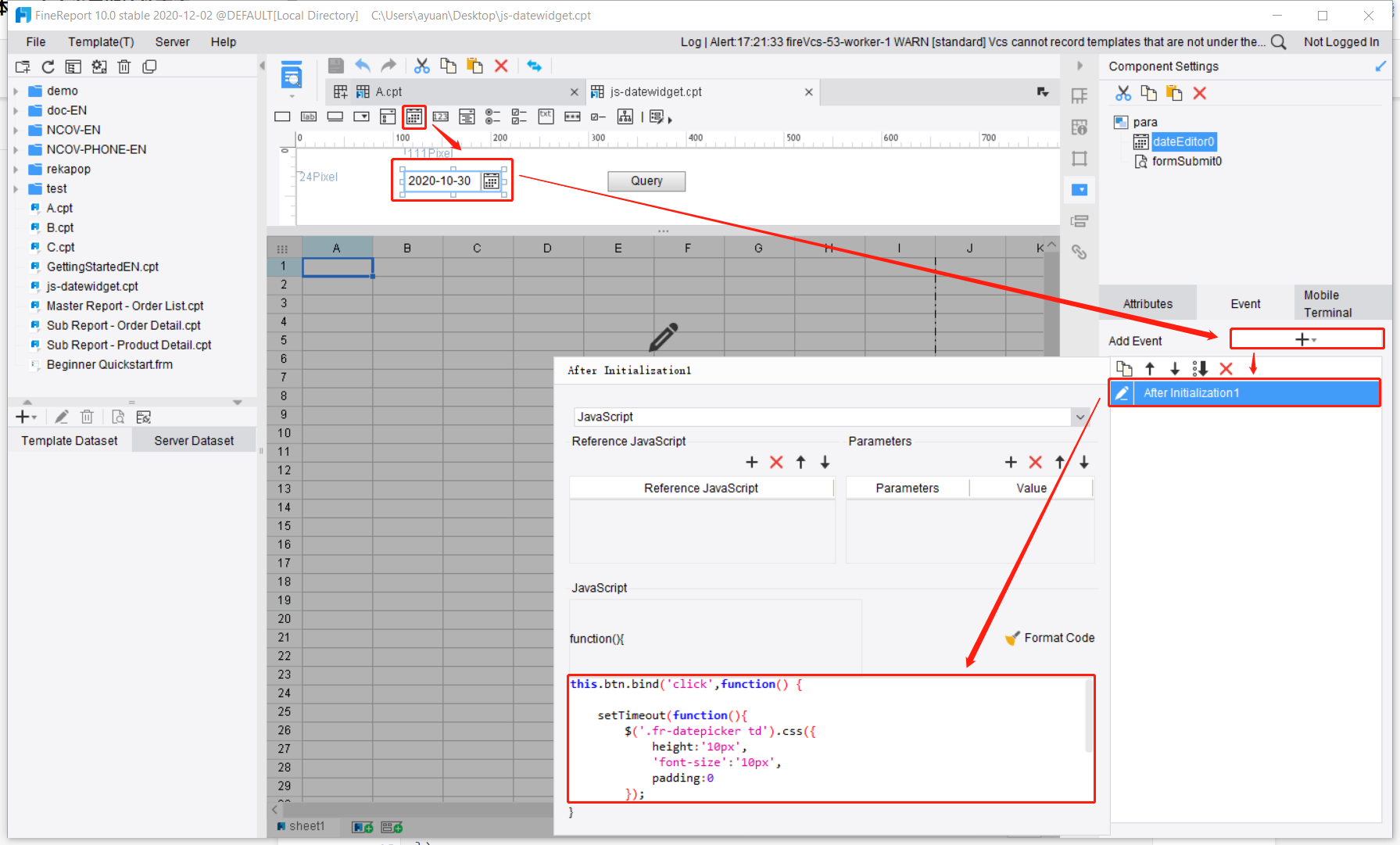Click the red Delete icon in main toolbar
The image size is (1400, 845).
click(501, 66)
